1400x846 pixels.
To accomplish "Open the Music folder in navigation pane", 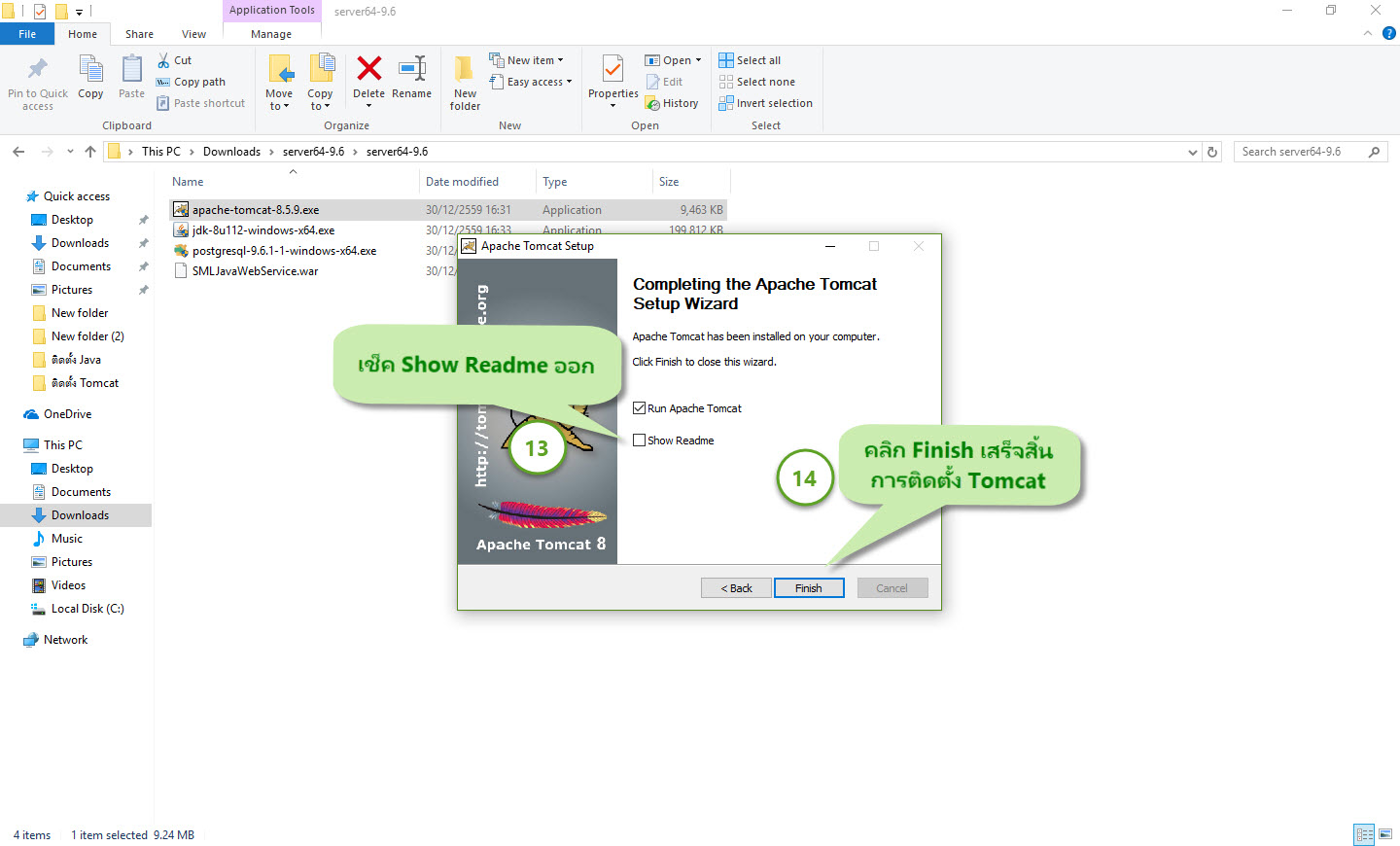I will tap(67, 539).
